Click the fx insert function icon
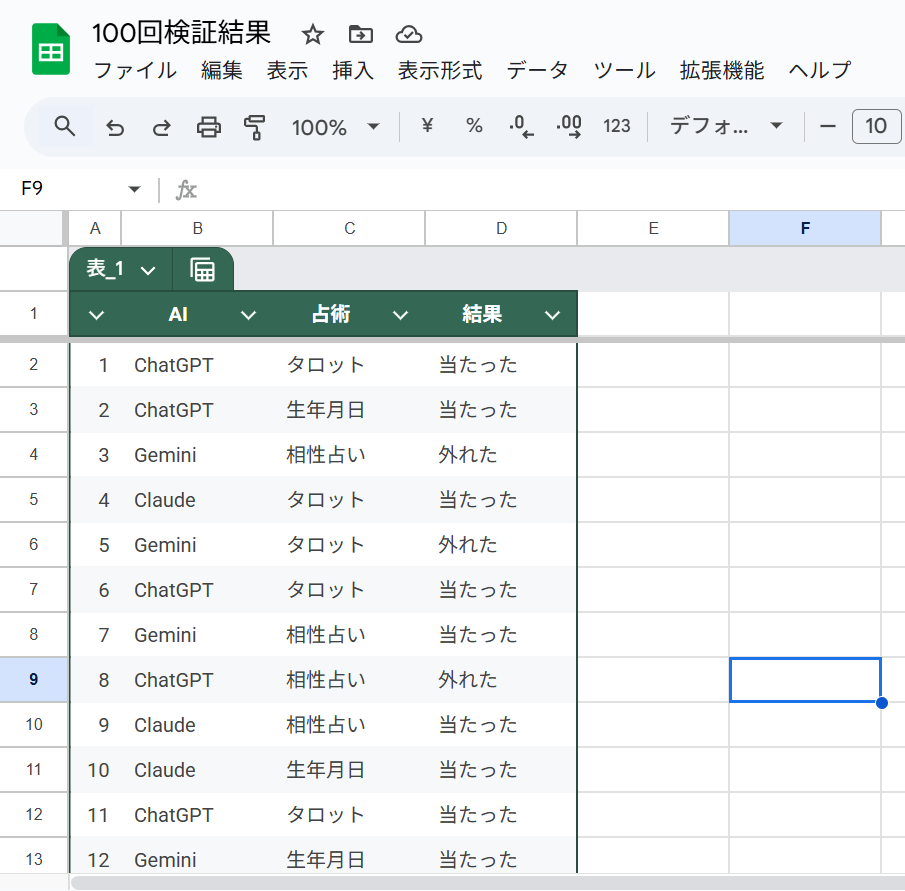This screenshot has width=905, height=891. (x=185, y=189)
